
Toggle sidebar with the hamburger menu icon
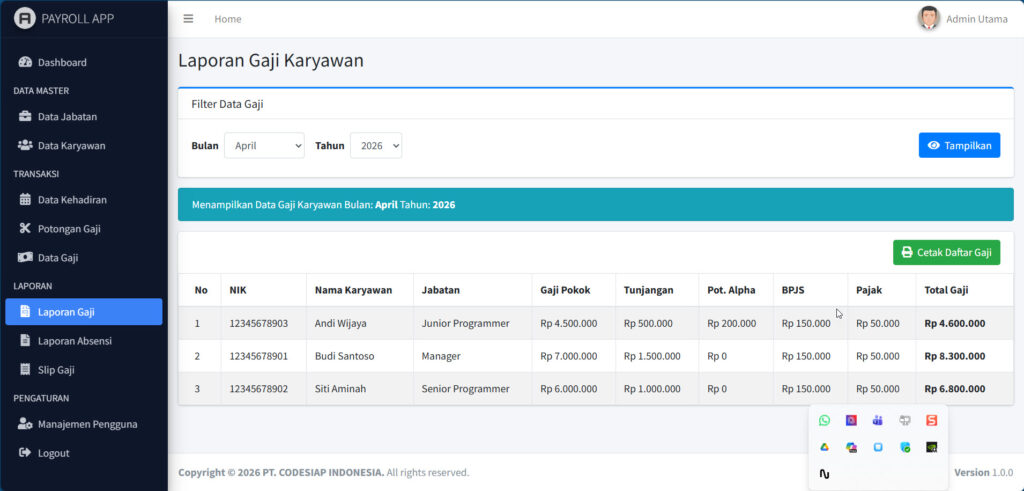(188, 19)
